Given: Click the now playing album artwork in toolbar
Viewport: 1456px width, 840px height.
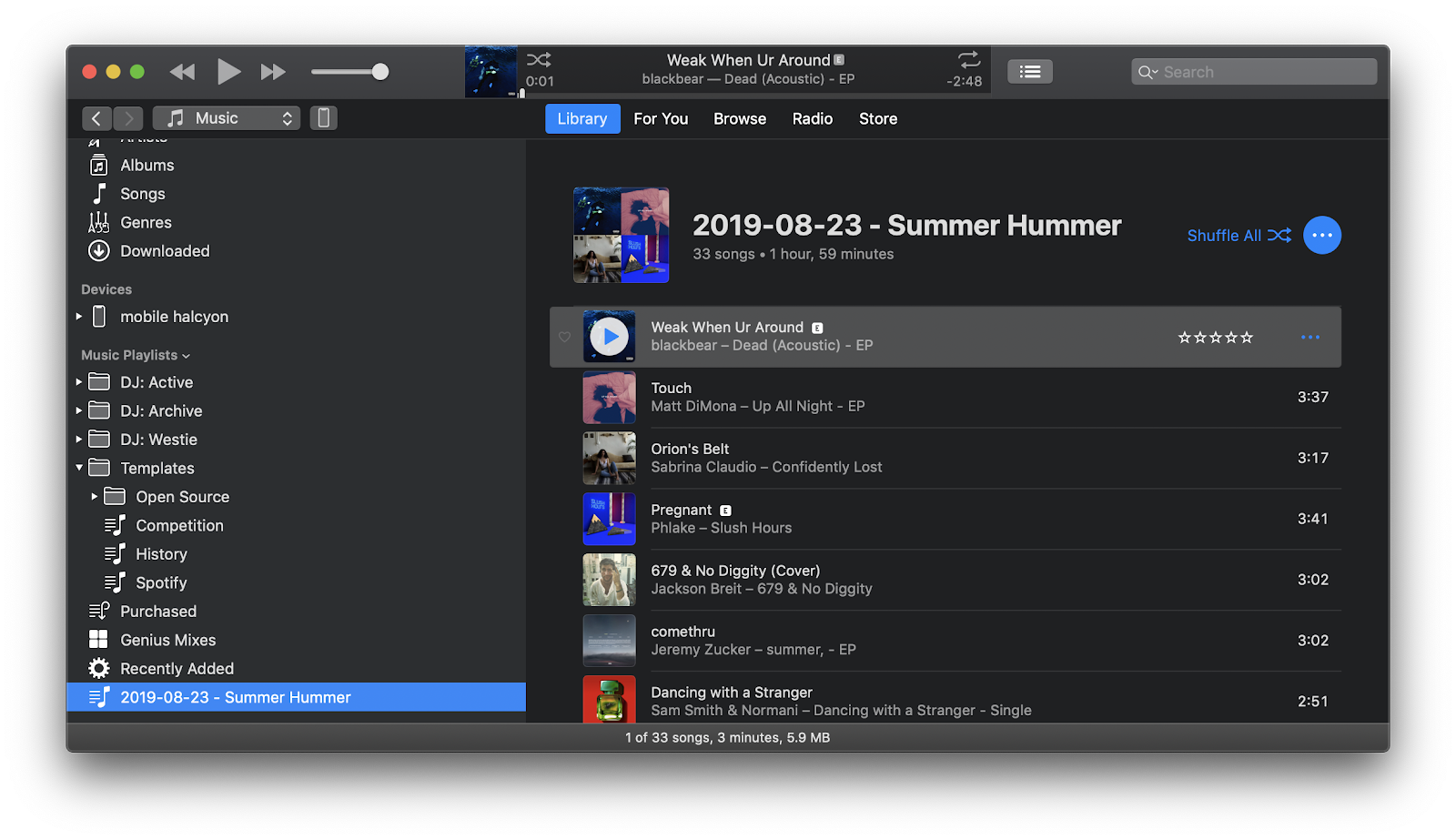Looking at the screenshot, I should [490, 72].
